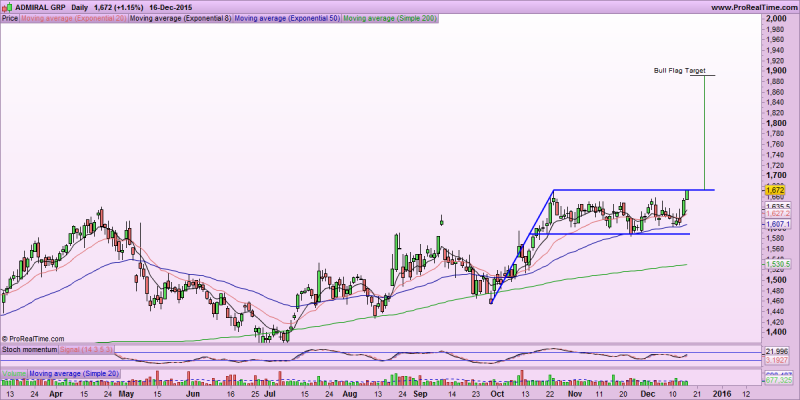The image size is (800, 400).
Task: Click the 1,627.2 moving average price tag
Action: point(777,214)
